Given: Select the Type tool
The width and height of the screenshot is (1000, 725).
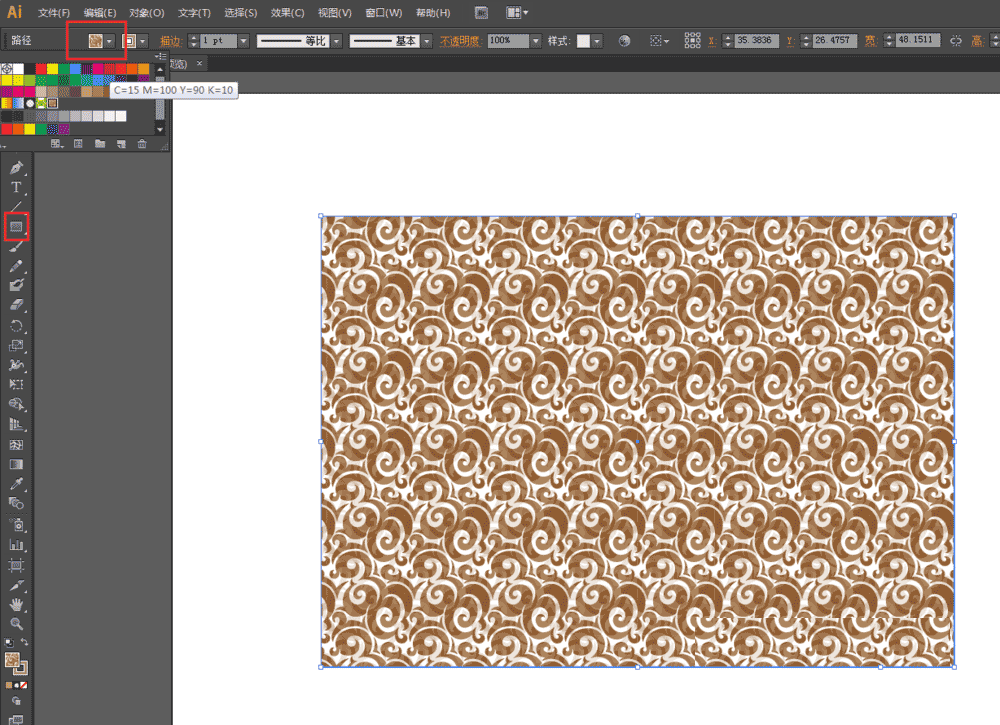Looking at the screenshot, I should (16, 187).
